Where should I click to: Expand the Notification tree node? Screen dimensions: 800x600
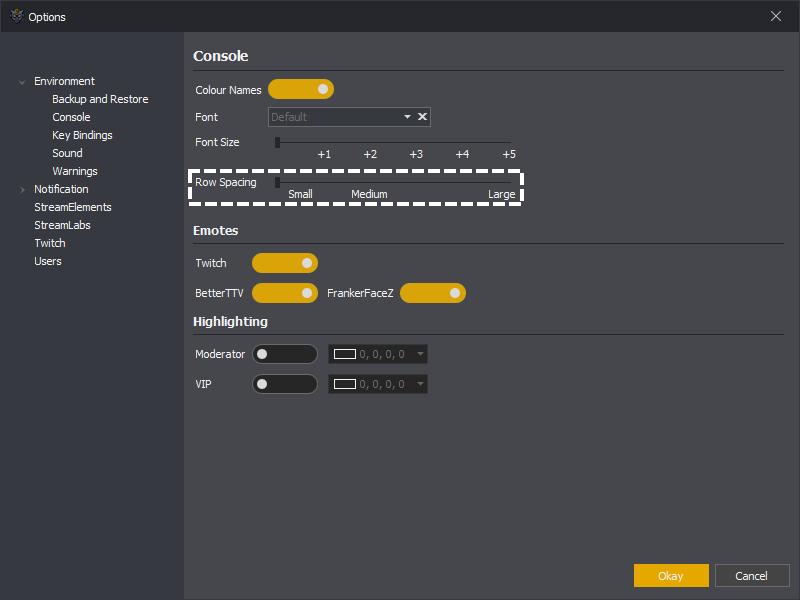pos(22,190)
